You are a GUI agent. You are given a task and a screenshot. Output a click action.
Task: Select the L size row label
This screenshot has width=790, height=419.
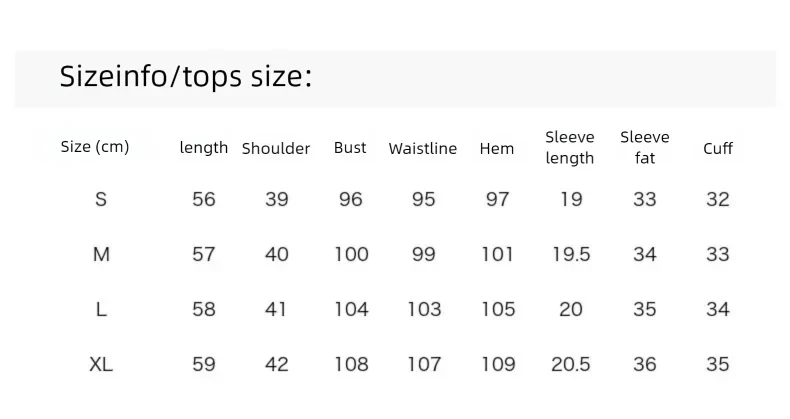tap(101, 309)
